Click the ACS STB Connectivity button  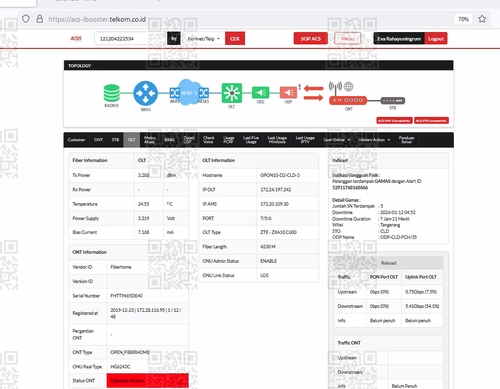[x=431, y=120]
